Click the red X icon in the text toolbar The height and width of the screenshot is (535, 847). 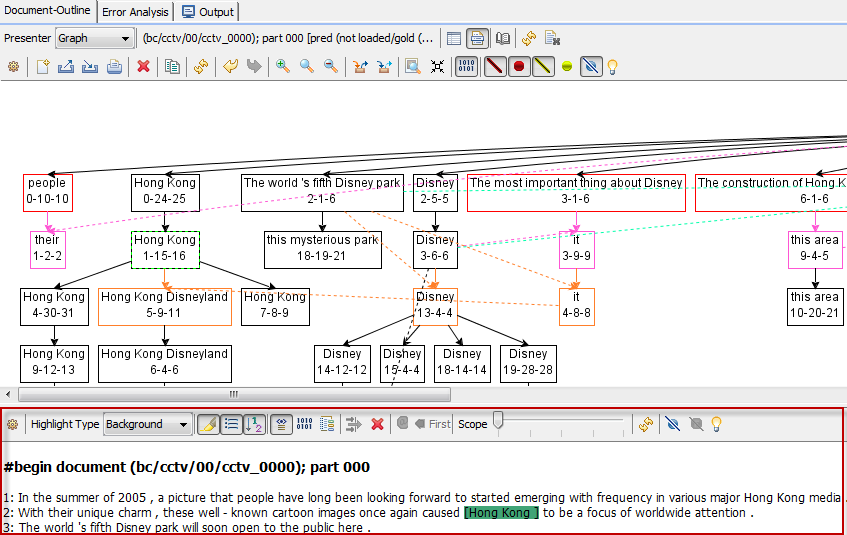click(378, 424)
